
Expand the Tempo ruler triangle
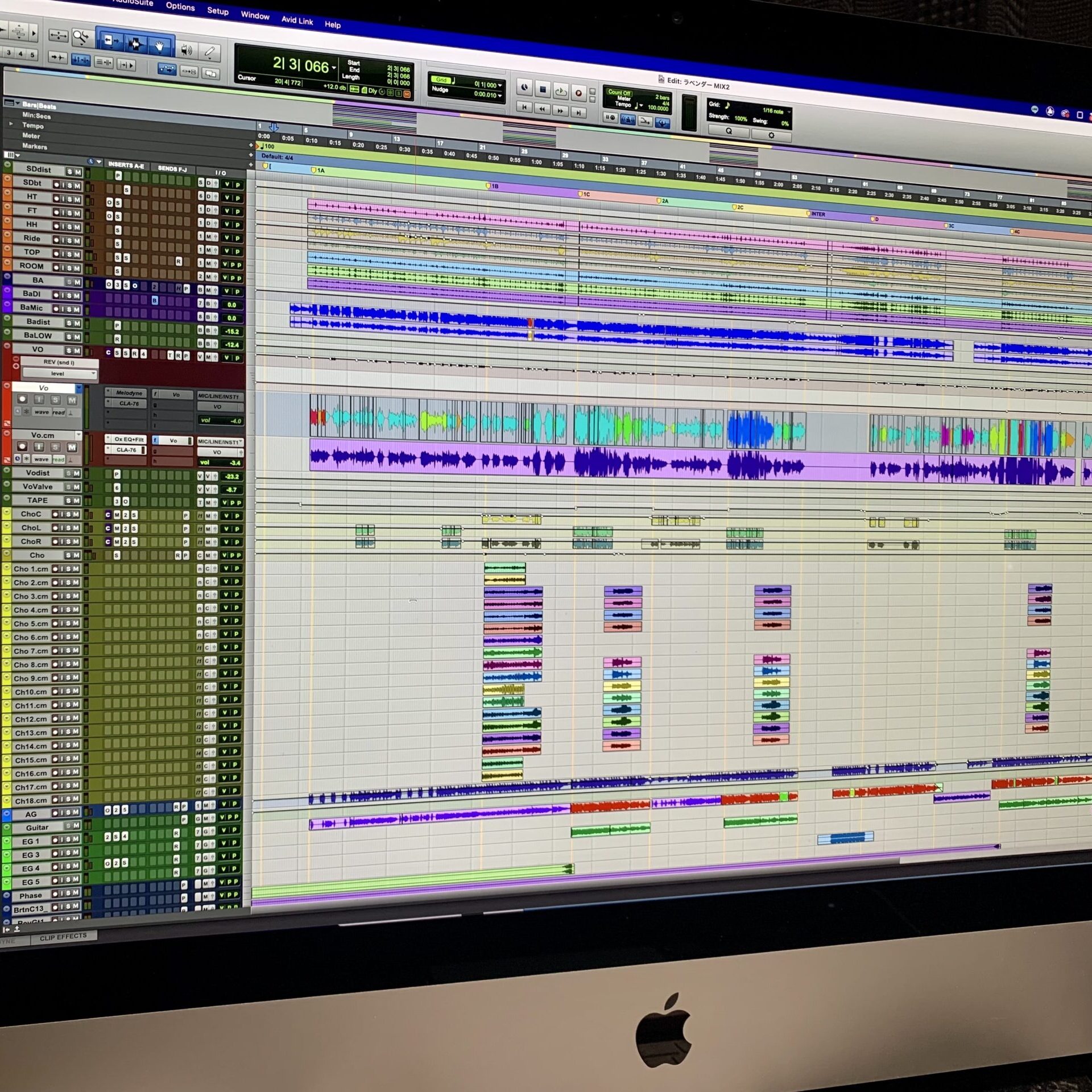point(11,123)
